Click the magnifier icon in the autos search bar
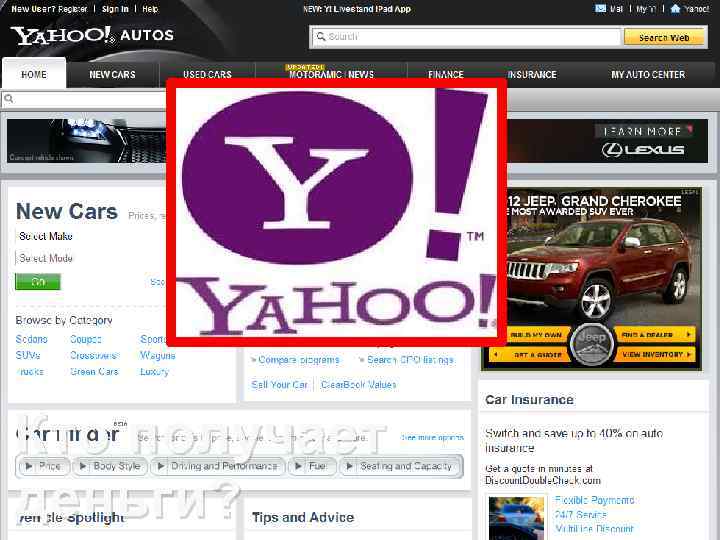 click(x=9, y=98)
